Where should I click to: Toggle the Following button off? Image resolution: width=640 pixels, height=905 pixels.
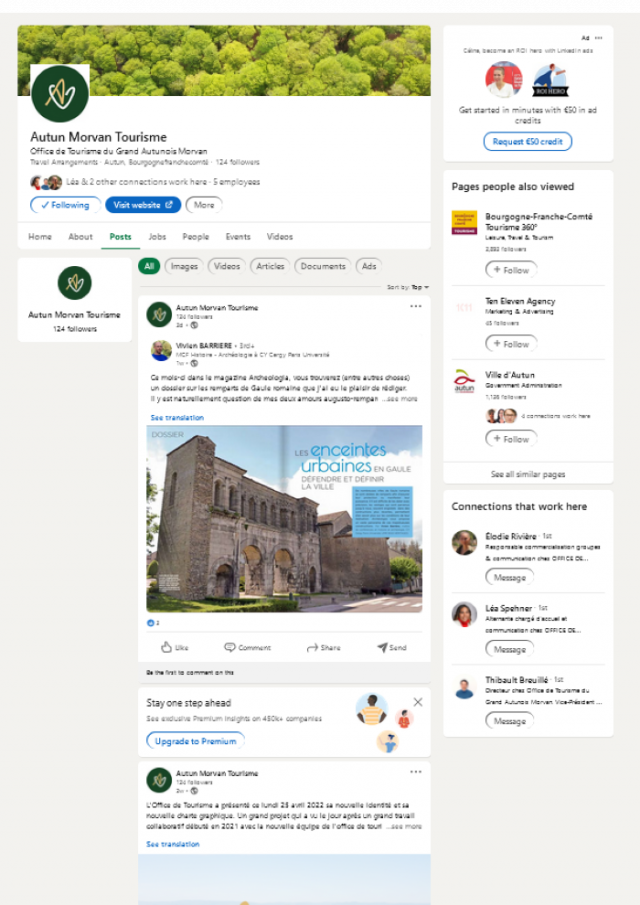click(x=65, y=205)
